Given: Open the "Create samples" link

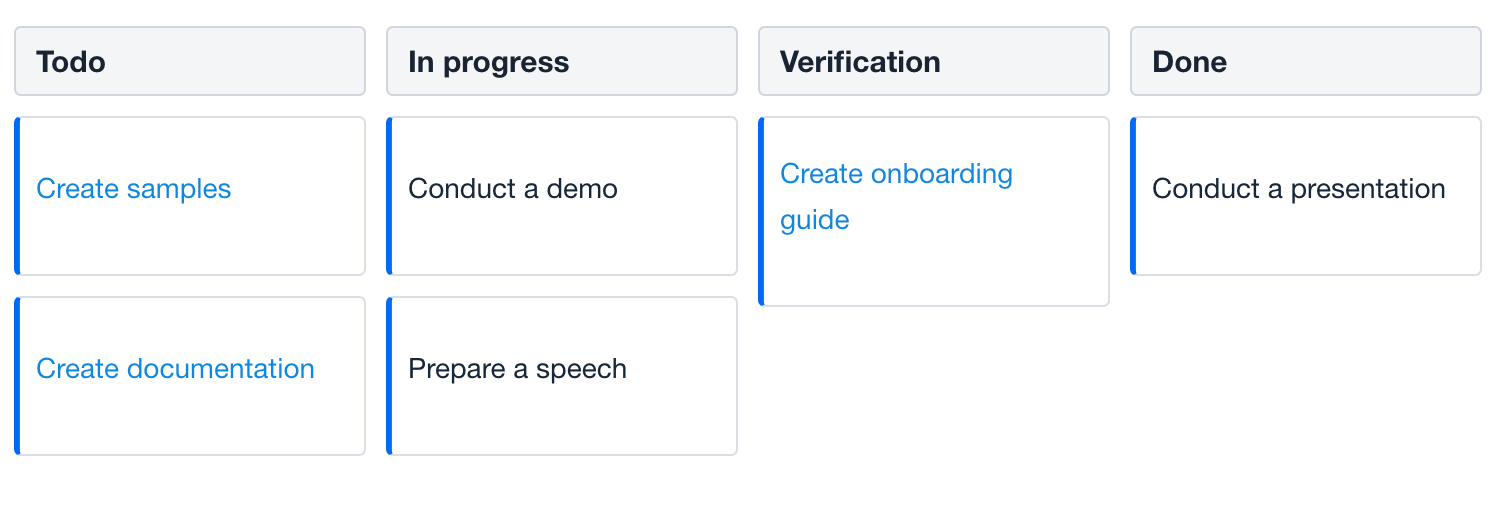Looking at the screenshot, I should [133, 189].
